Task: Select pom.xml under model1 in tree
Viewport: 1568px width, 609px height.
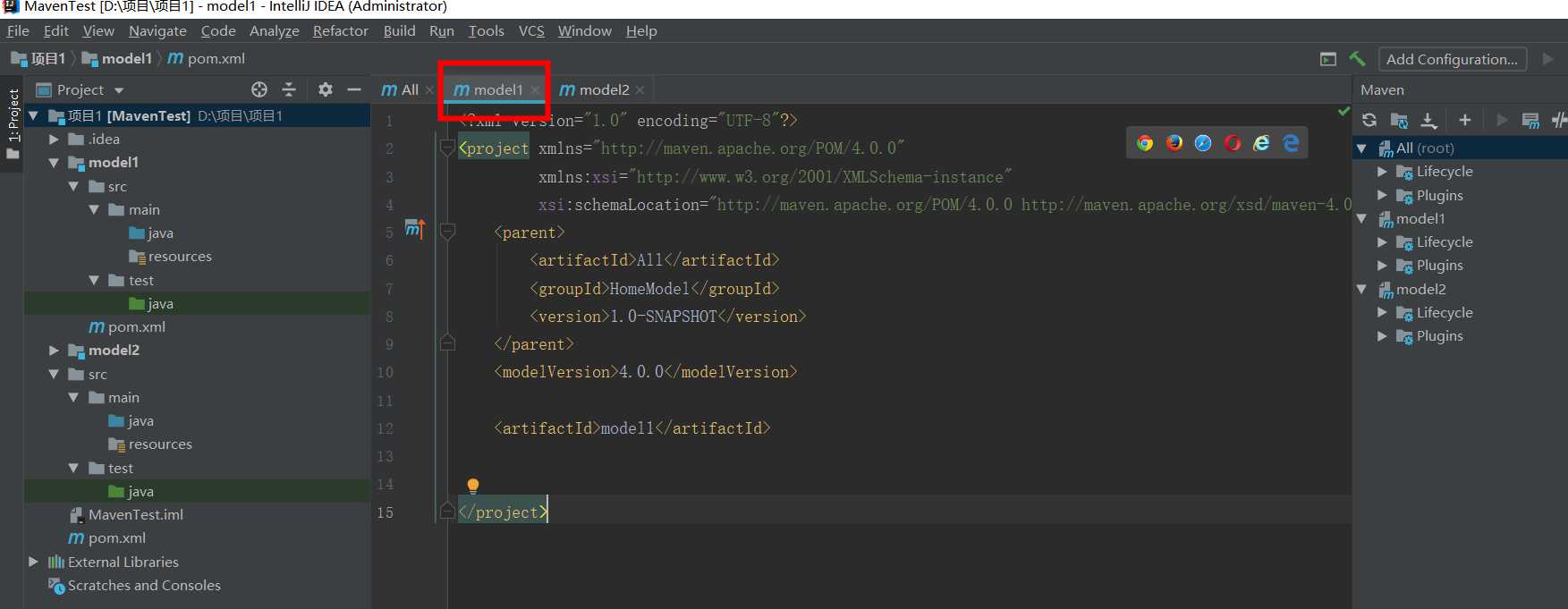Action: click(x=127, y=327)
